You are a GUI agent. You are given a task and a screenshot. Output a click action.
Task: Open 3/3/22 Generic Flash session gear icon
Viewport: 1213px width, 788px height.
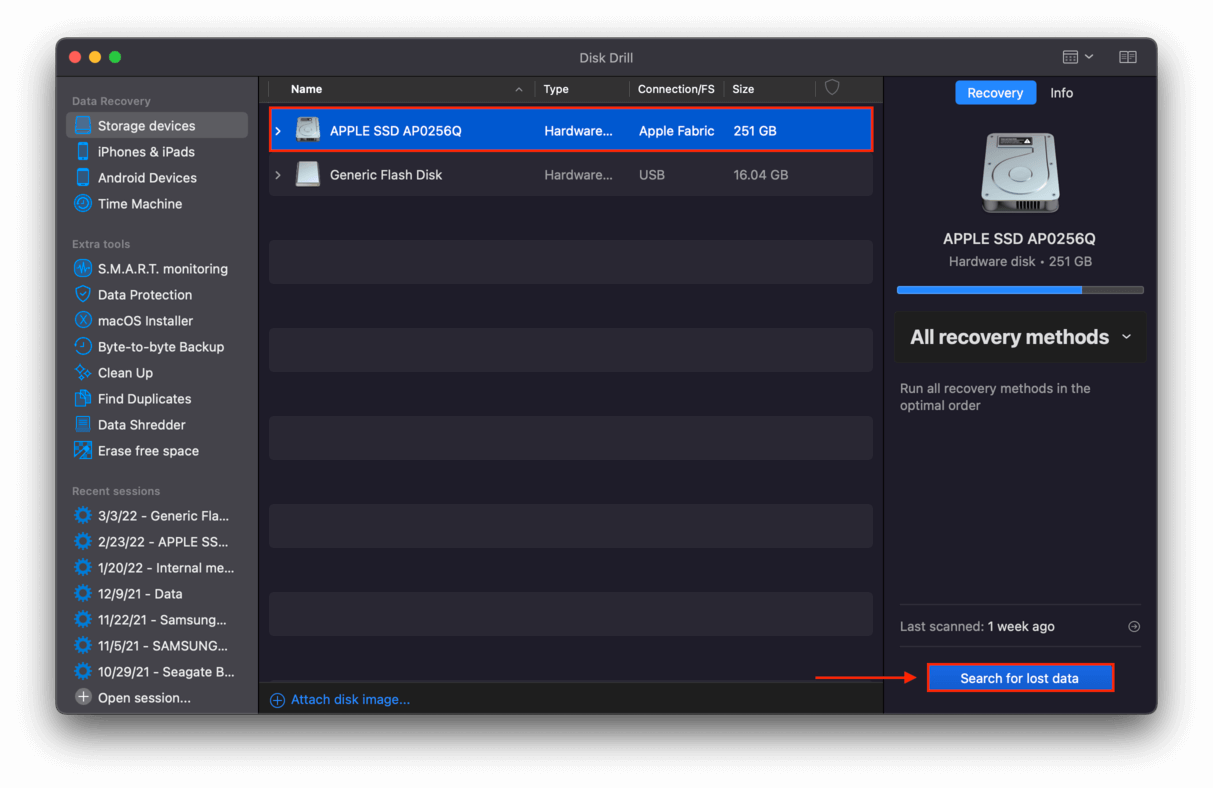pyautogui.click(x=83, y=516)
